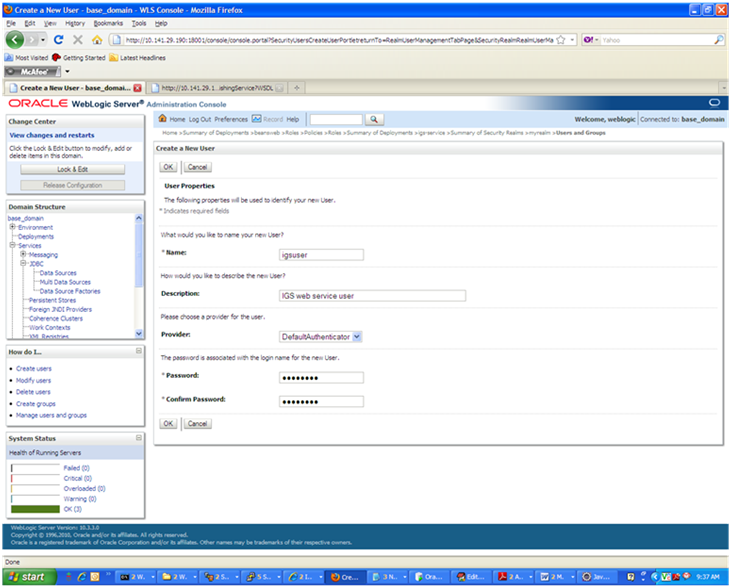Click the browser URL address bar
The height and width of the screenshot is (587, 730).
[x=339, y=40]
